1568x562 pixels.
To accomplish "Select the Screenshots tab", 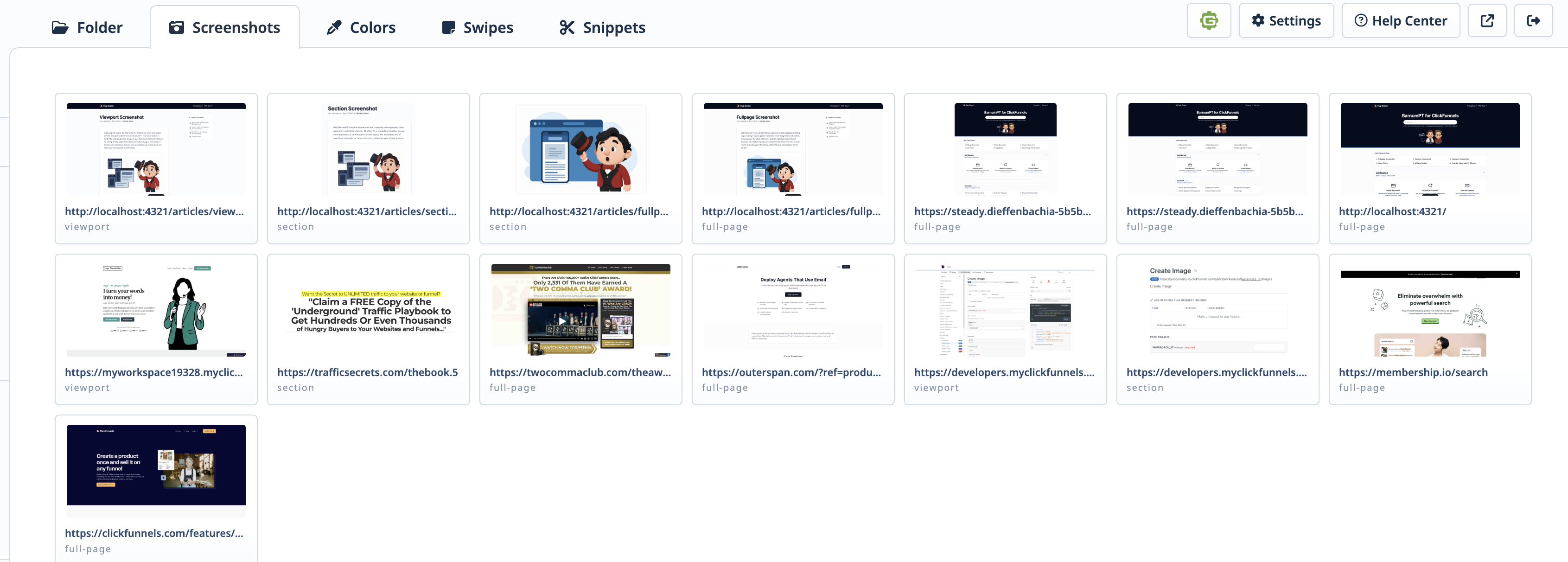I will [224, 27].
